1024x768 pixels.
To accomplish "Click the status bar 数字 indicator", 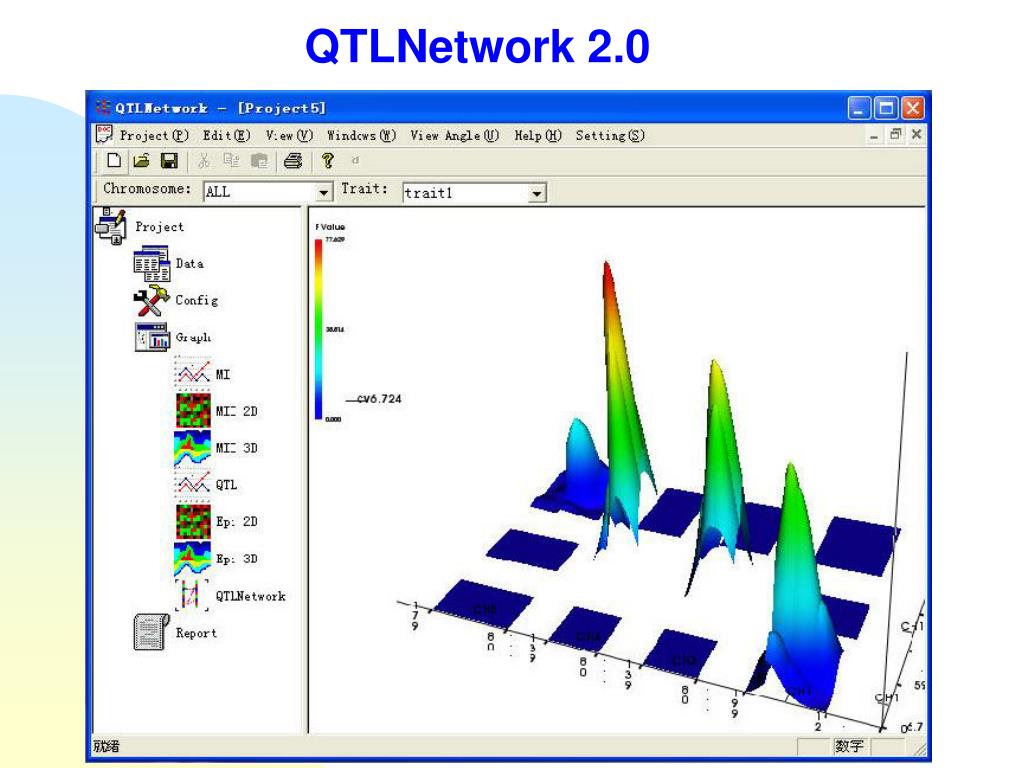I will 850,746.
